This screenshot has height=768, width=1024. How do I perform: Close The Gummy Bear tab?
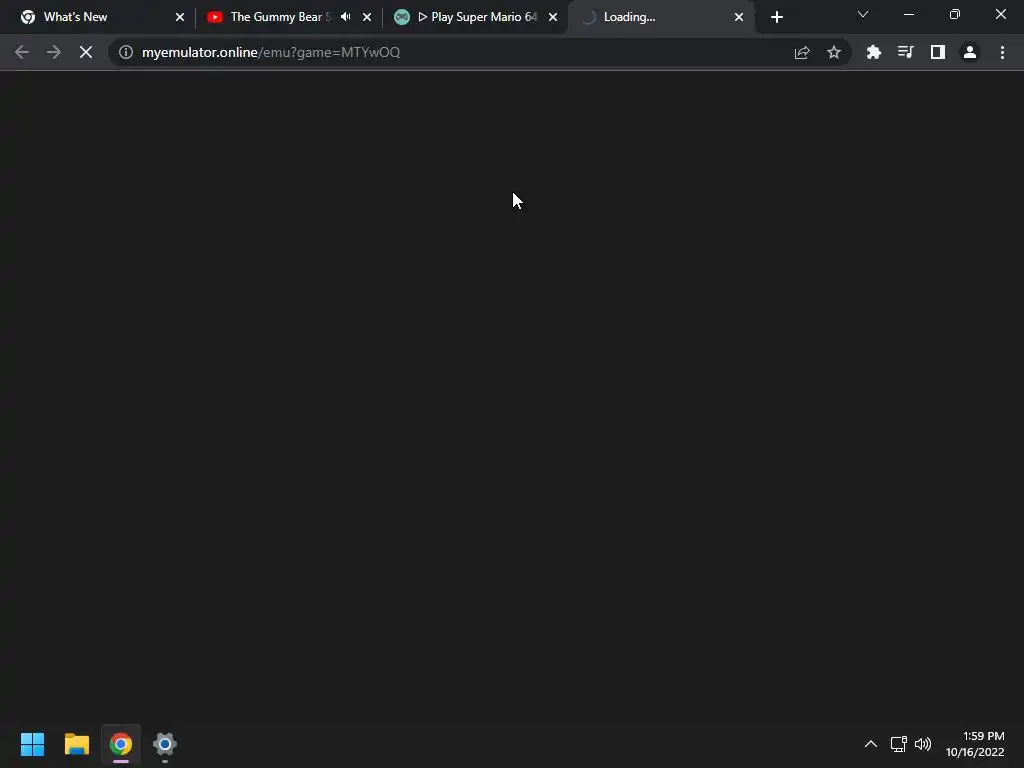pos(367,17)
